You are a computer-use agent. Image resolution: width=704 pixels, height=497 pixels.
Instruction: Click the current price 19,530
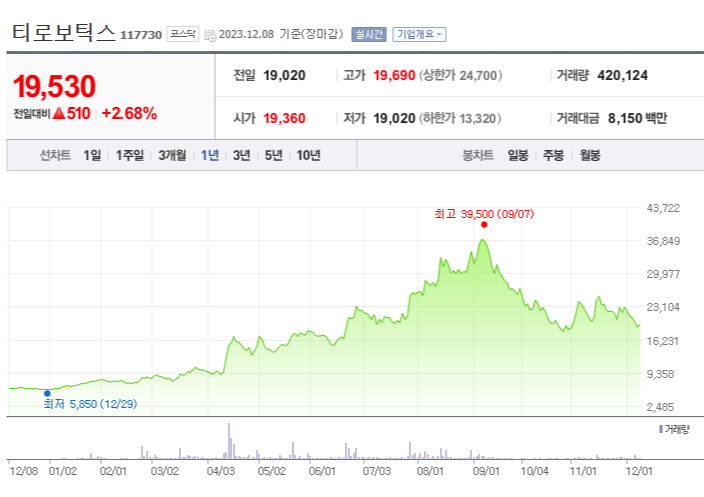tap(54, 86)
